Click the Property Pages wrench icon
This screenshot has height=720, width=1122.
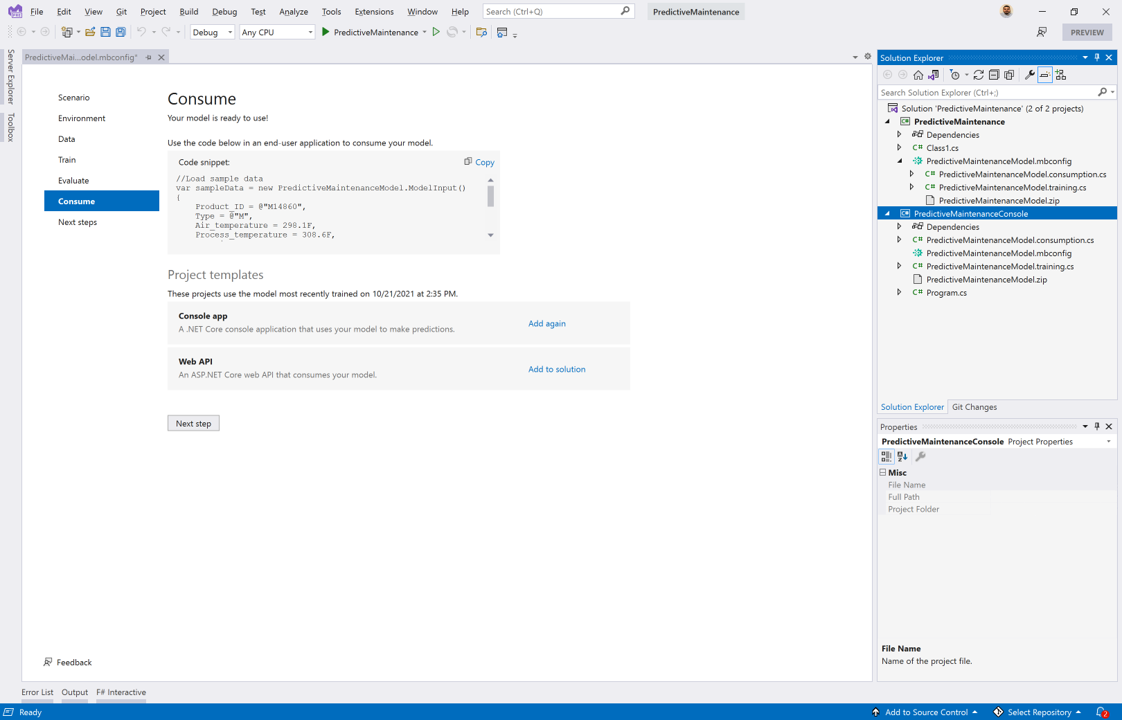click(921, 457)
